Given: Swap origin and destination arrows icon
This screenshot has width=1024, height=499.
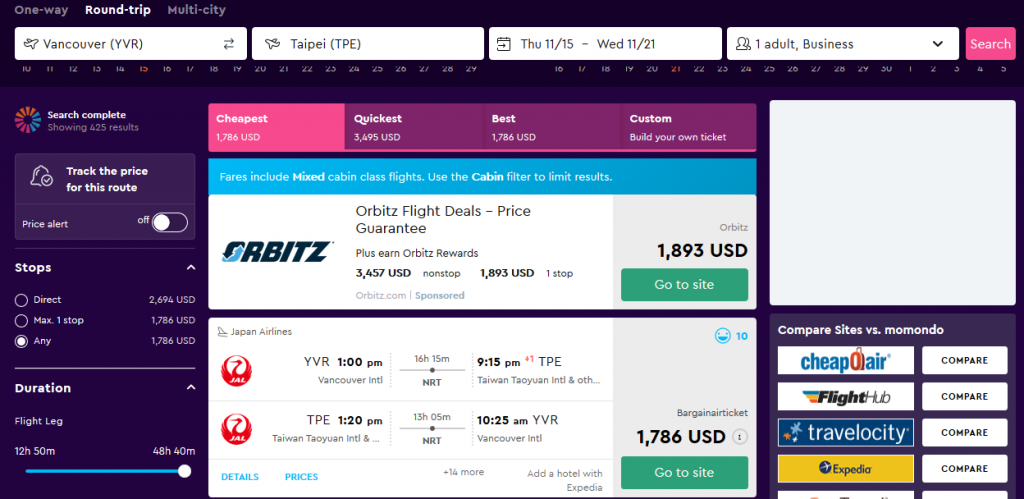Looking at the screenshot, I should (x=229, y=44).
